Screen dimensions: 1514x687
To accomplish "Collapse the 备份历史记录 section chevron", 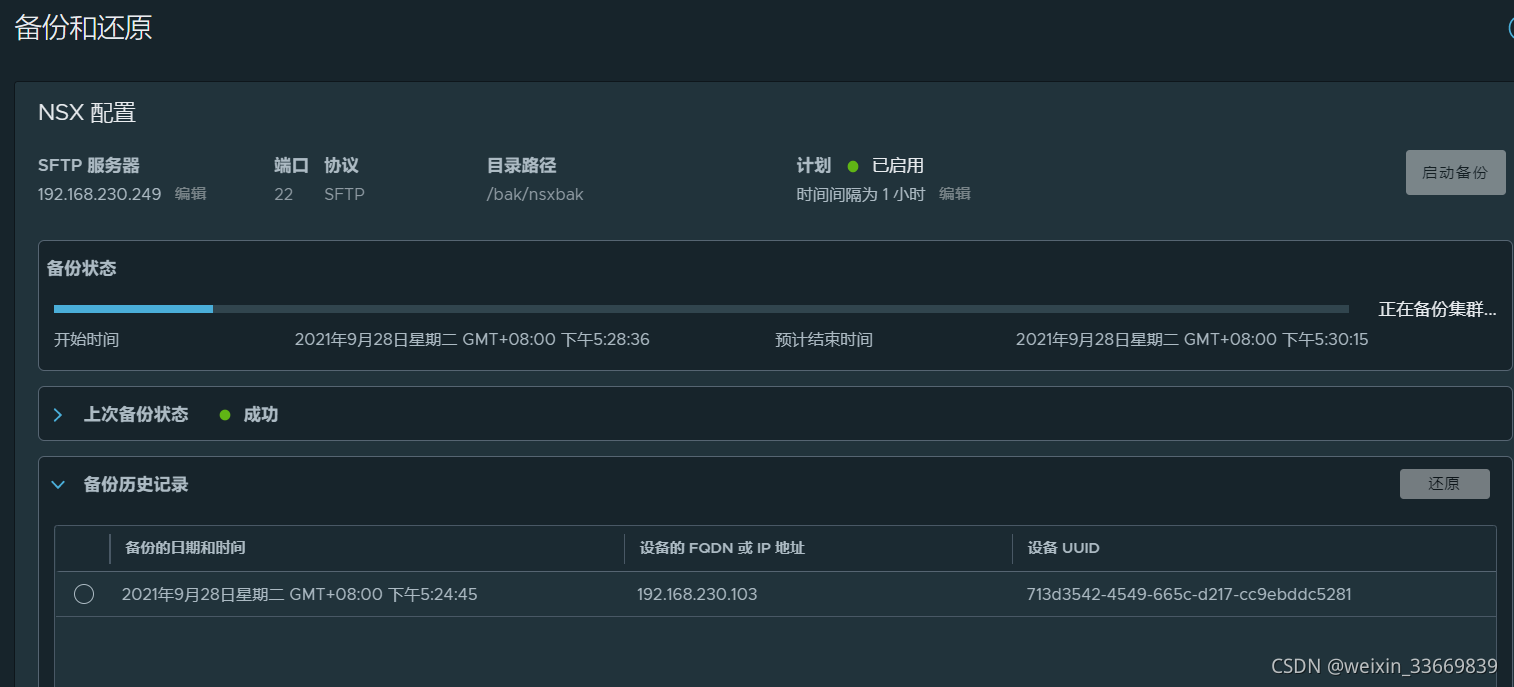I will click(59, 485).
